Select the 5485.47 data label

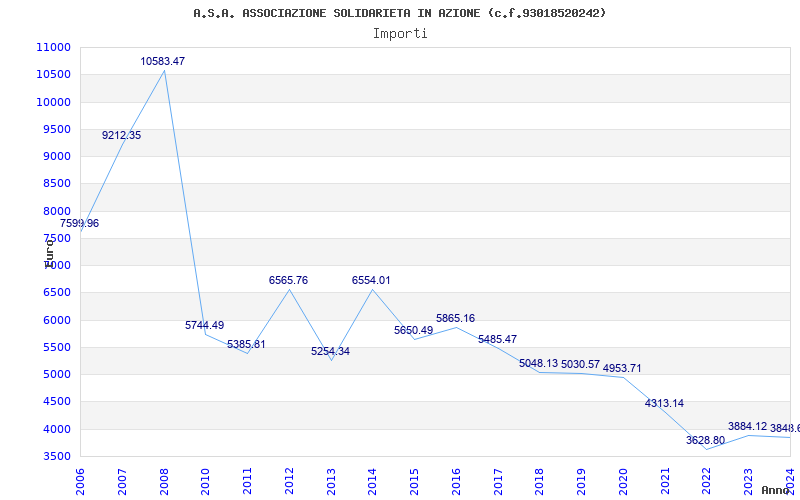497,339
